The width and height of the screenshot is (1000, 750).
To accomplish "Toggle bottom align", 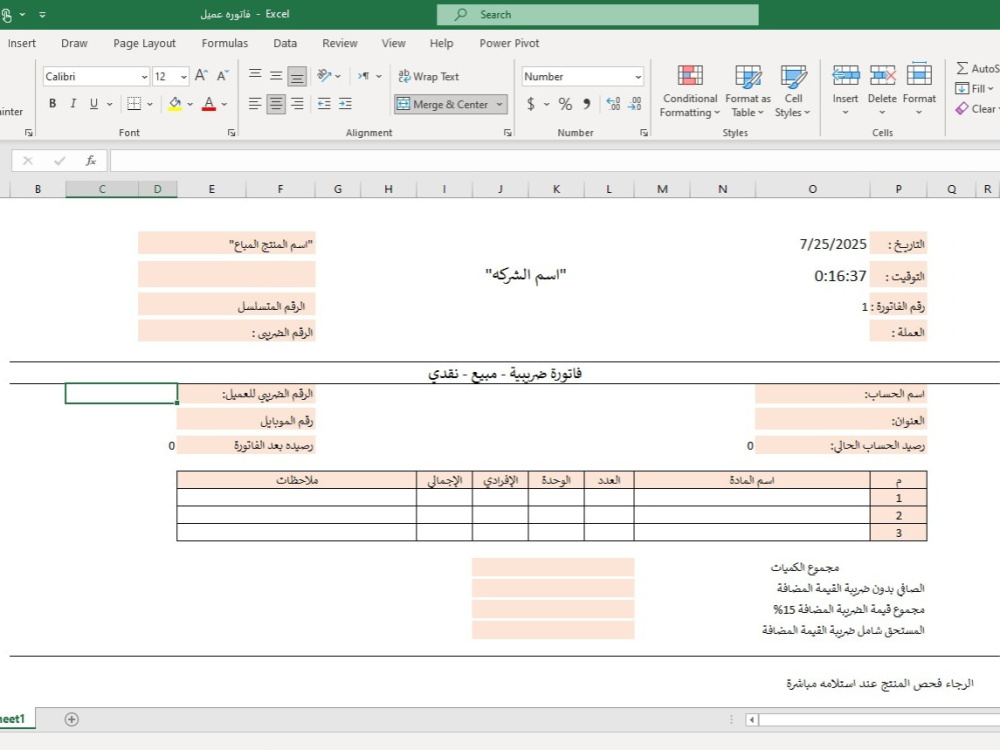I will click(297, 76).
